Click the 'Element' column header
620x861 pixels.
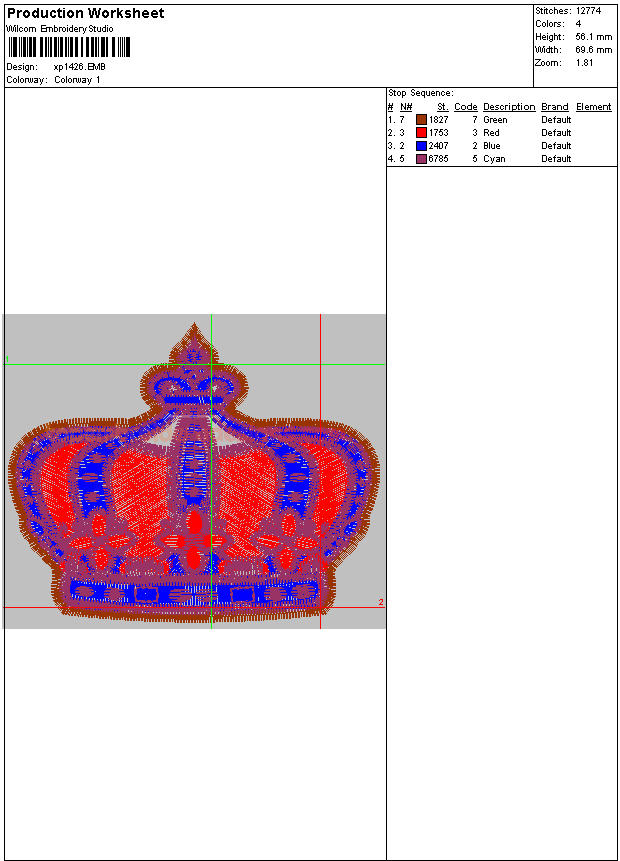[594, 107]
